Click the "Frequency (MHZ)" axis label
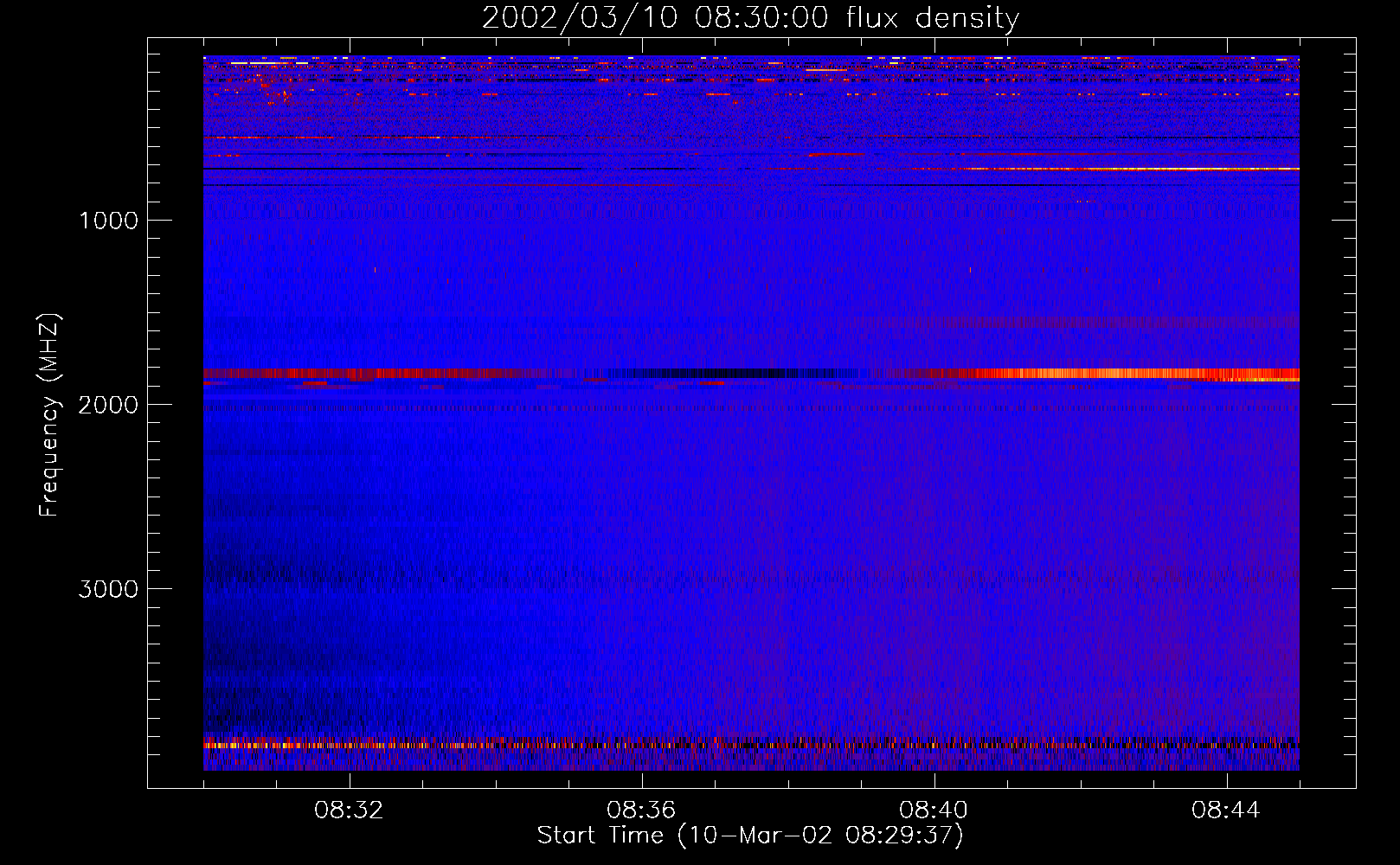This screenshot has height=865, width=1400. click(50, 415)
